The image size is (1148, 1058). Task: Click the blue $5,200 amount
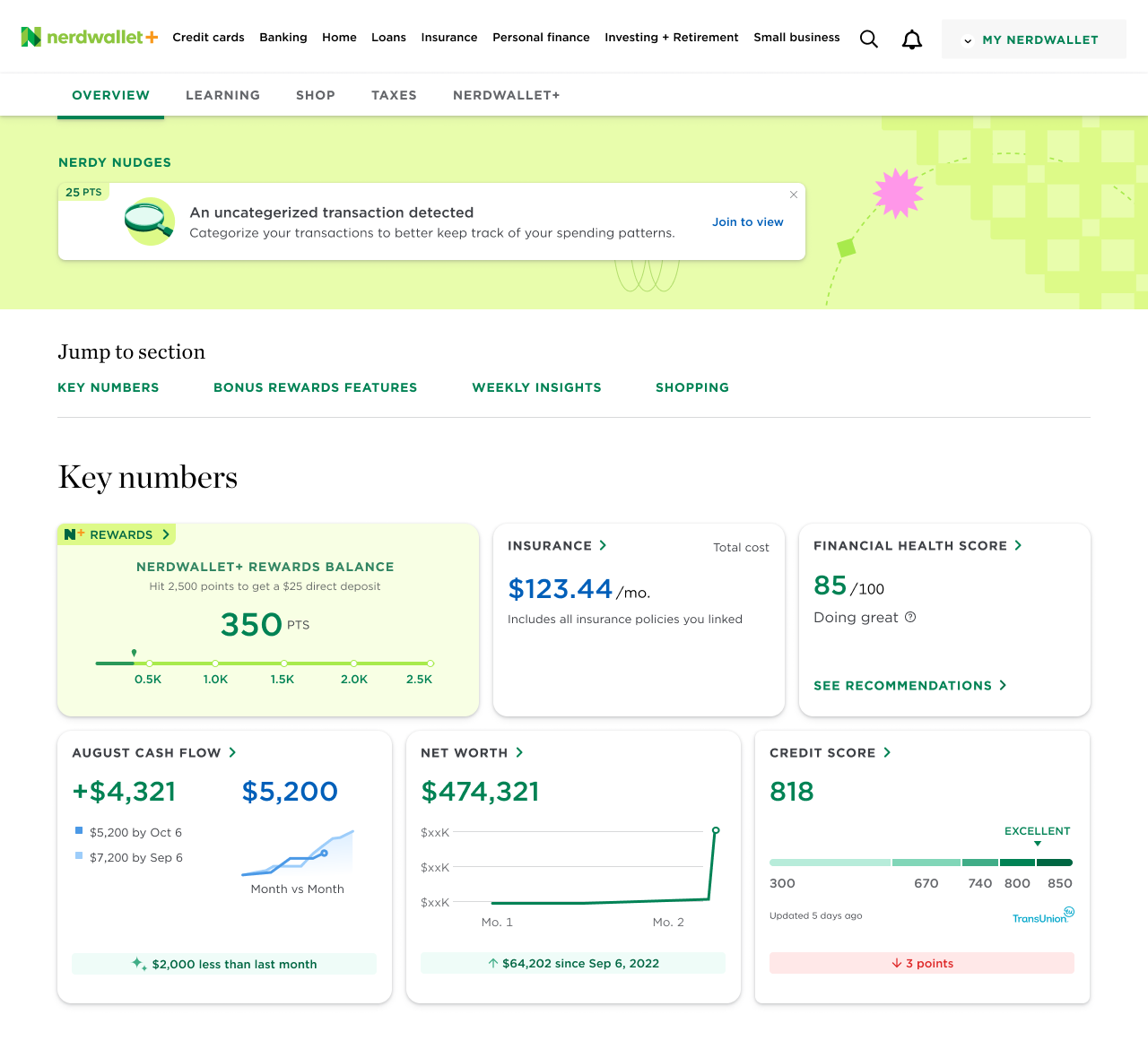[x=290, y=792]
